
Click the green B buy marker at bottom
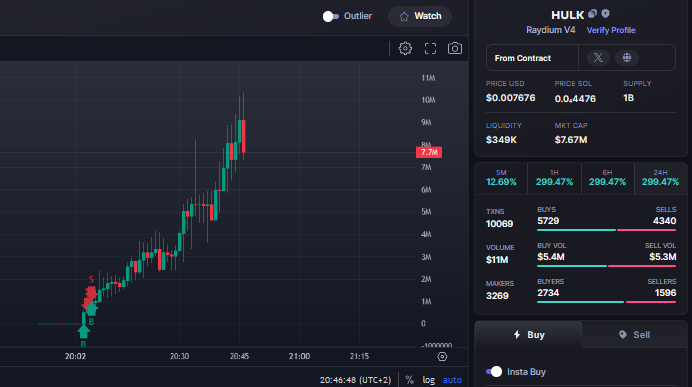83,334
